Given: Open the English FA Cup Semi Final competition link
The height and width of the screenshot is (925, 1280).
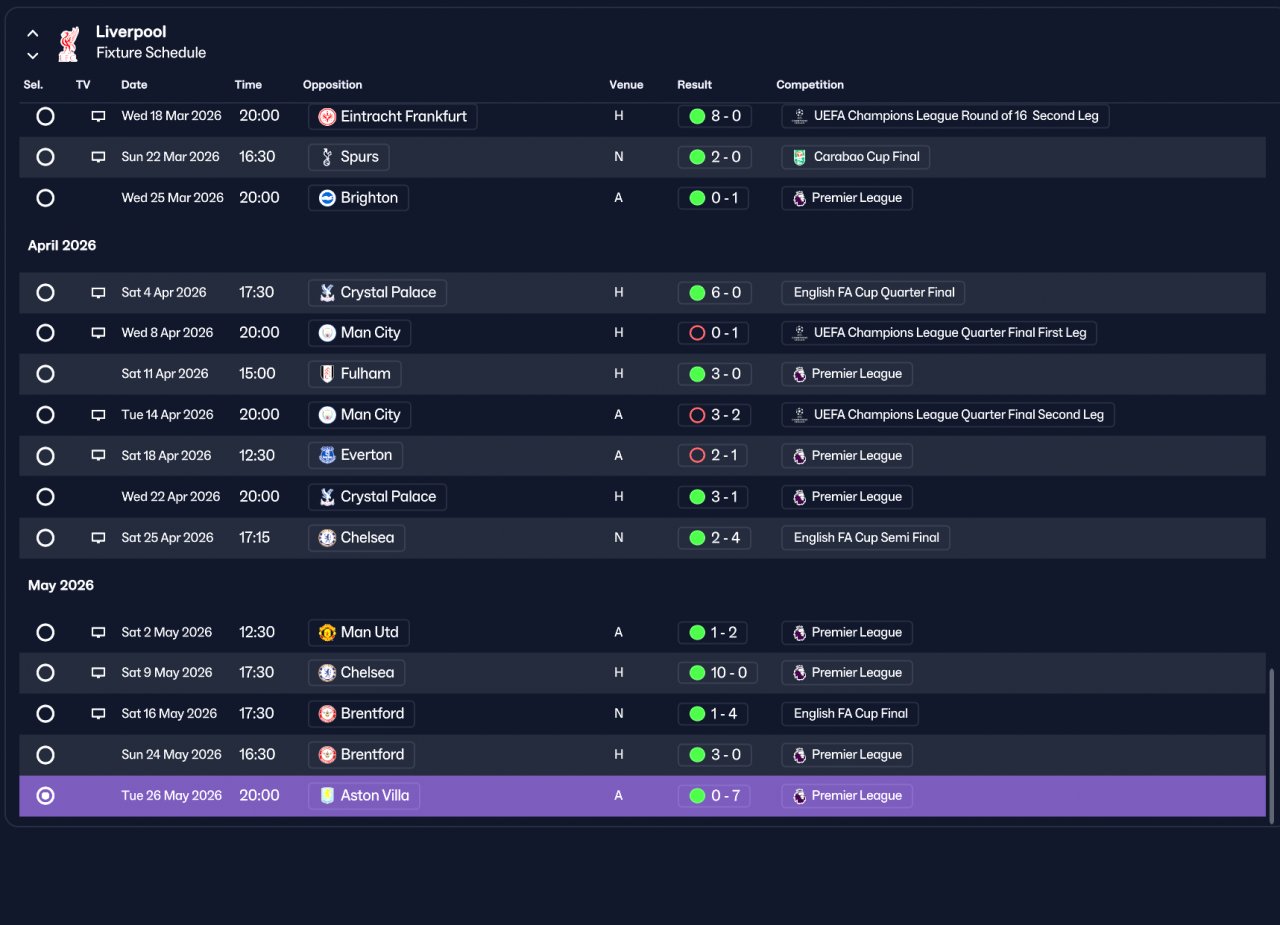Looking at the screenshot, I should 866,538.
